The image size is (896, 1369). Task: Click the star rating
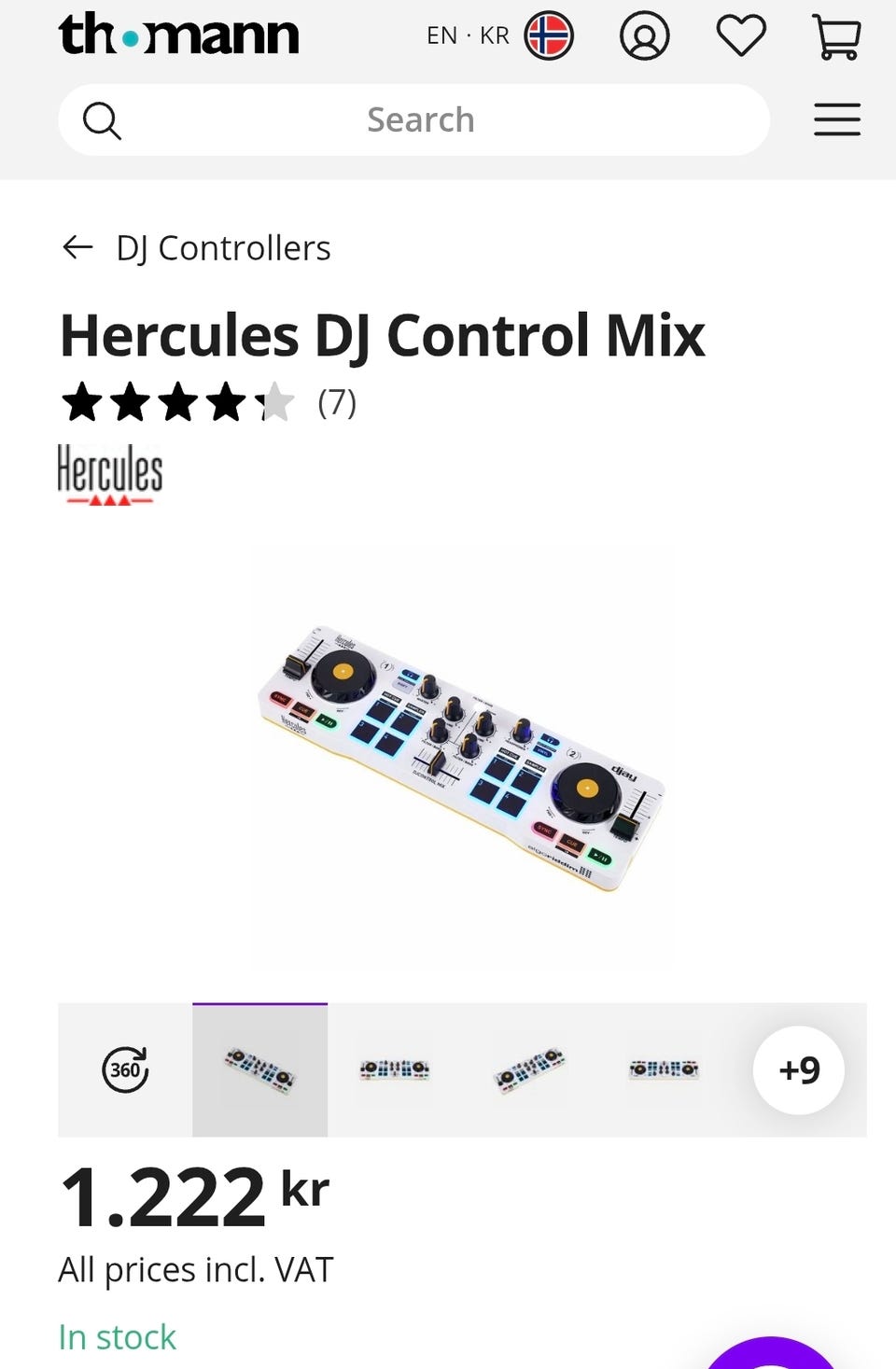click(x=177, y=402)
